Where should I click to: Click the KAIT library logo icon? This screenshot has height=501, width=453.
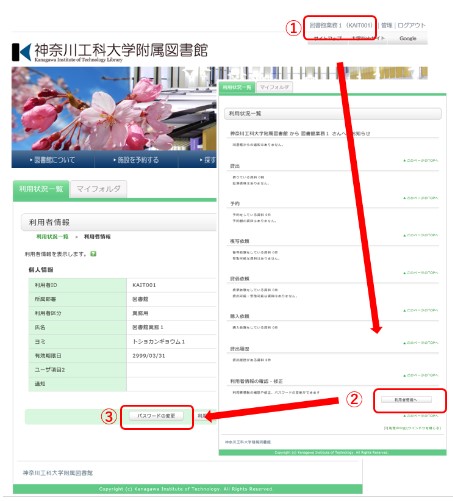[22, 52]
